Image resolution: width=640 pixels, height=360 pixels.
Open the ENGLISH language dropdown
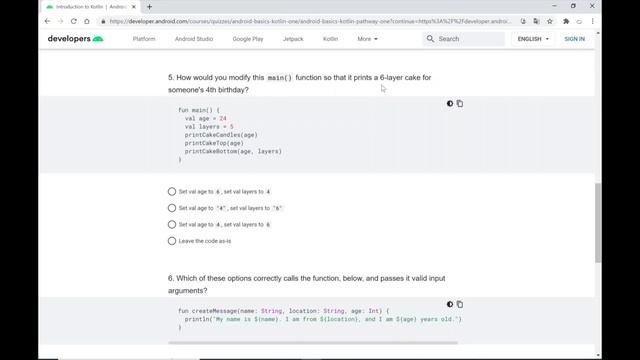click(x=533, y=39)
